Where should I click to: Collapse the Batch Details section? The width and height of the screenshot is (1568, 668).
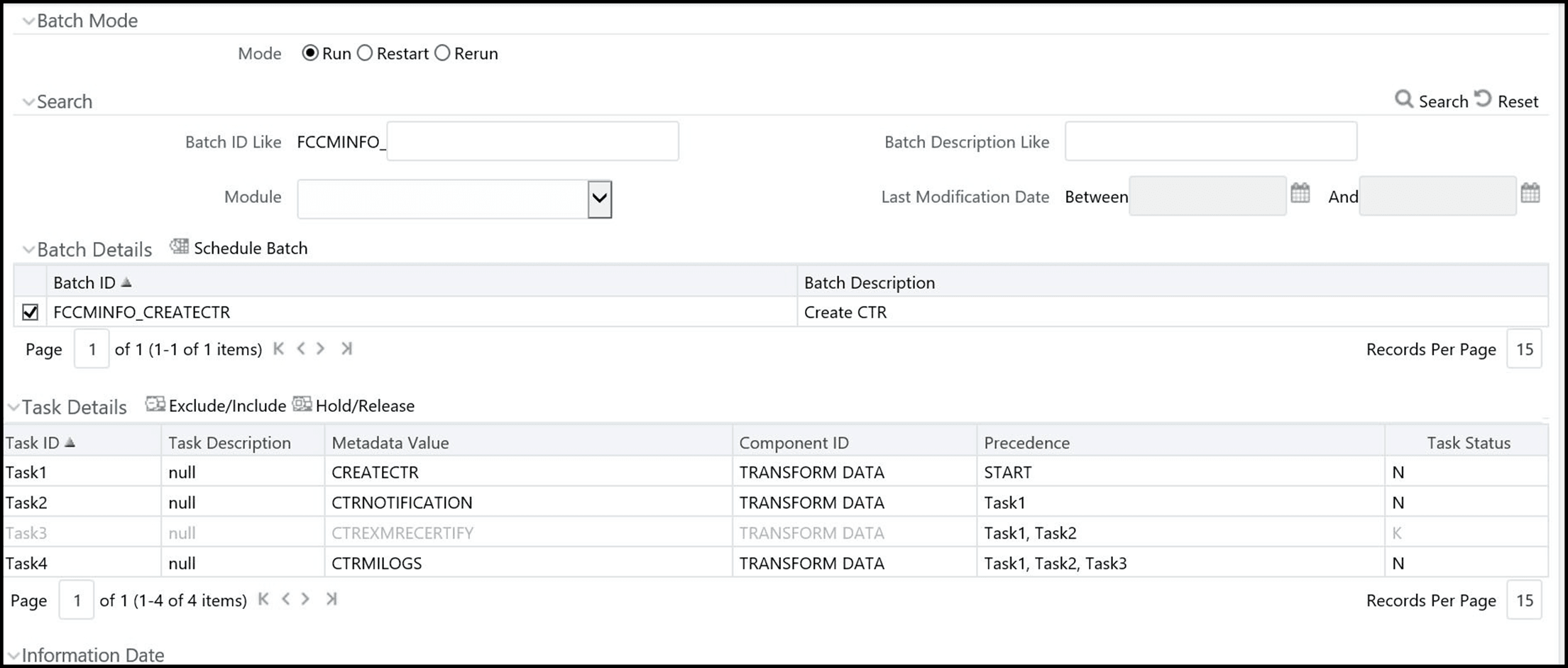click(x=28, y=248)
